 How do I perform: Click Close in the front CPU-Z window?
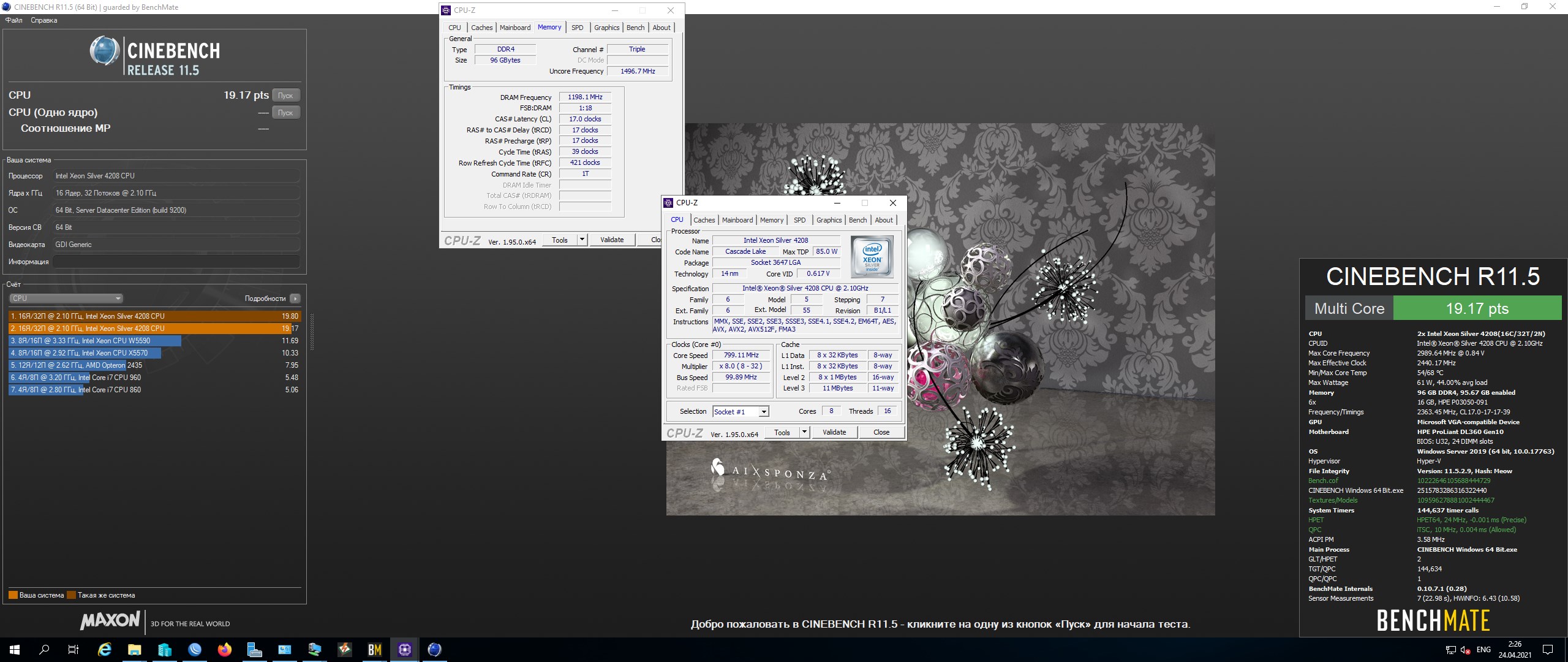(x=881, y=432)
